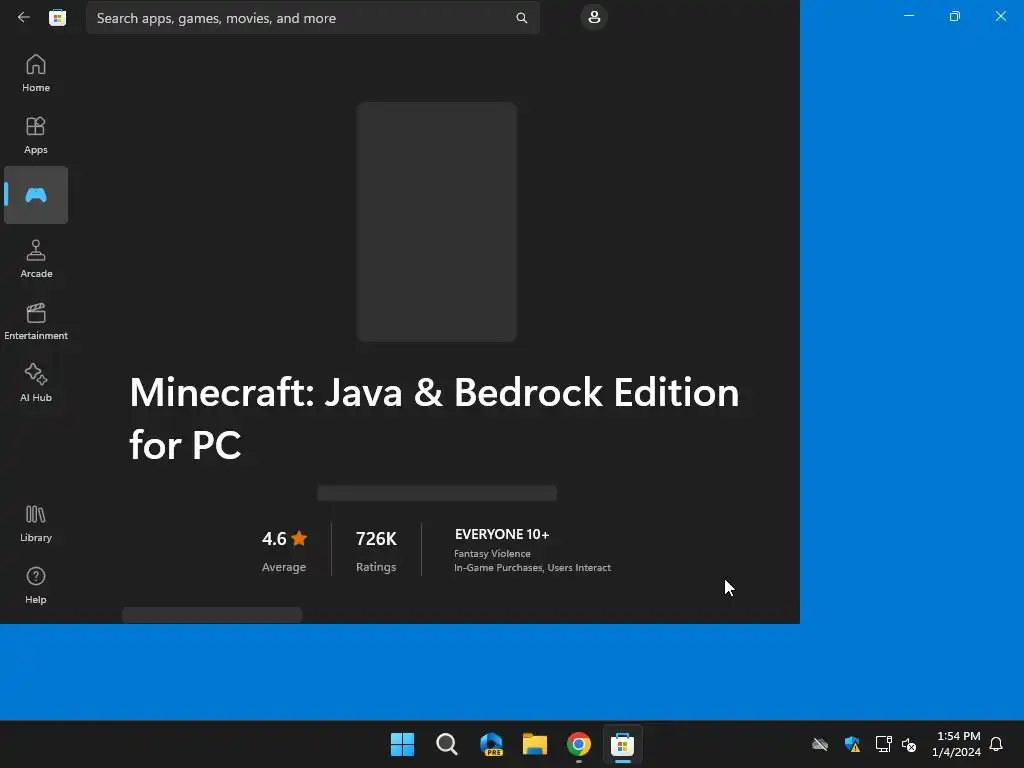Click the search magnifier icon in the search box

(521, 18)
